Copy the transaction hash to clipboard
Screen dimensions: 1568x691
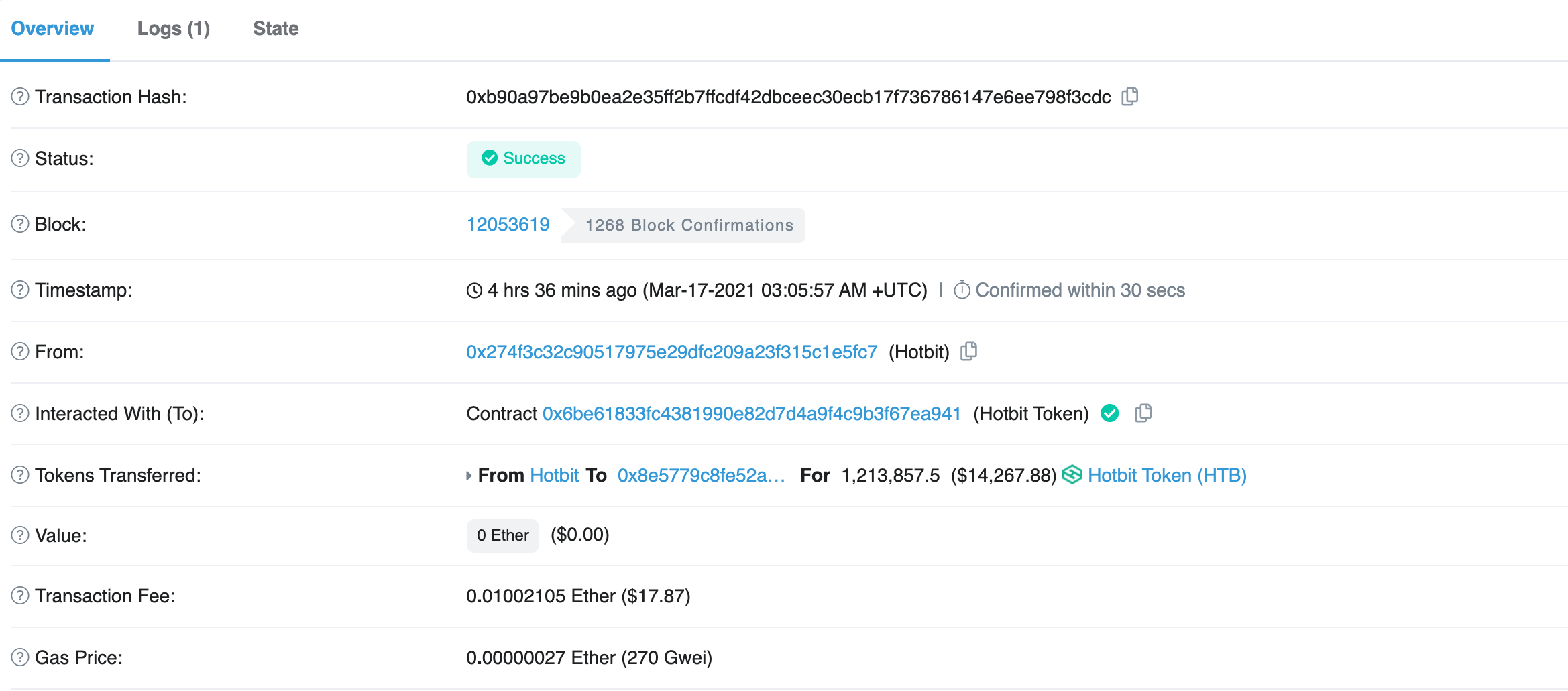[1130, 97]
